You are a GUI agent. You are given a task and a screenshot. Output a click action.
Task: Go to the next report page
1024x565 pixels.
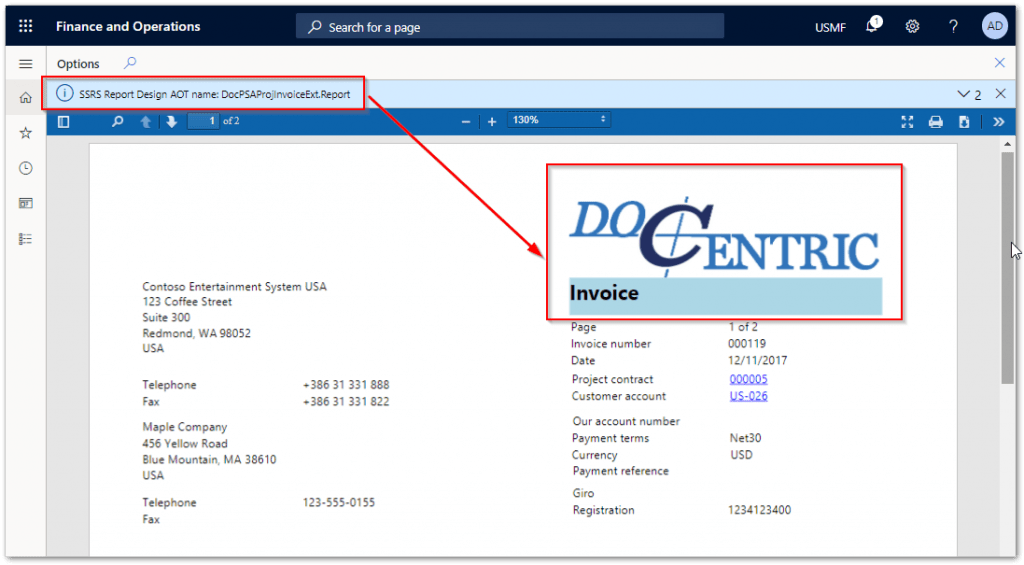point(171,121)
